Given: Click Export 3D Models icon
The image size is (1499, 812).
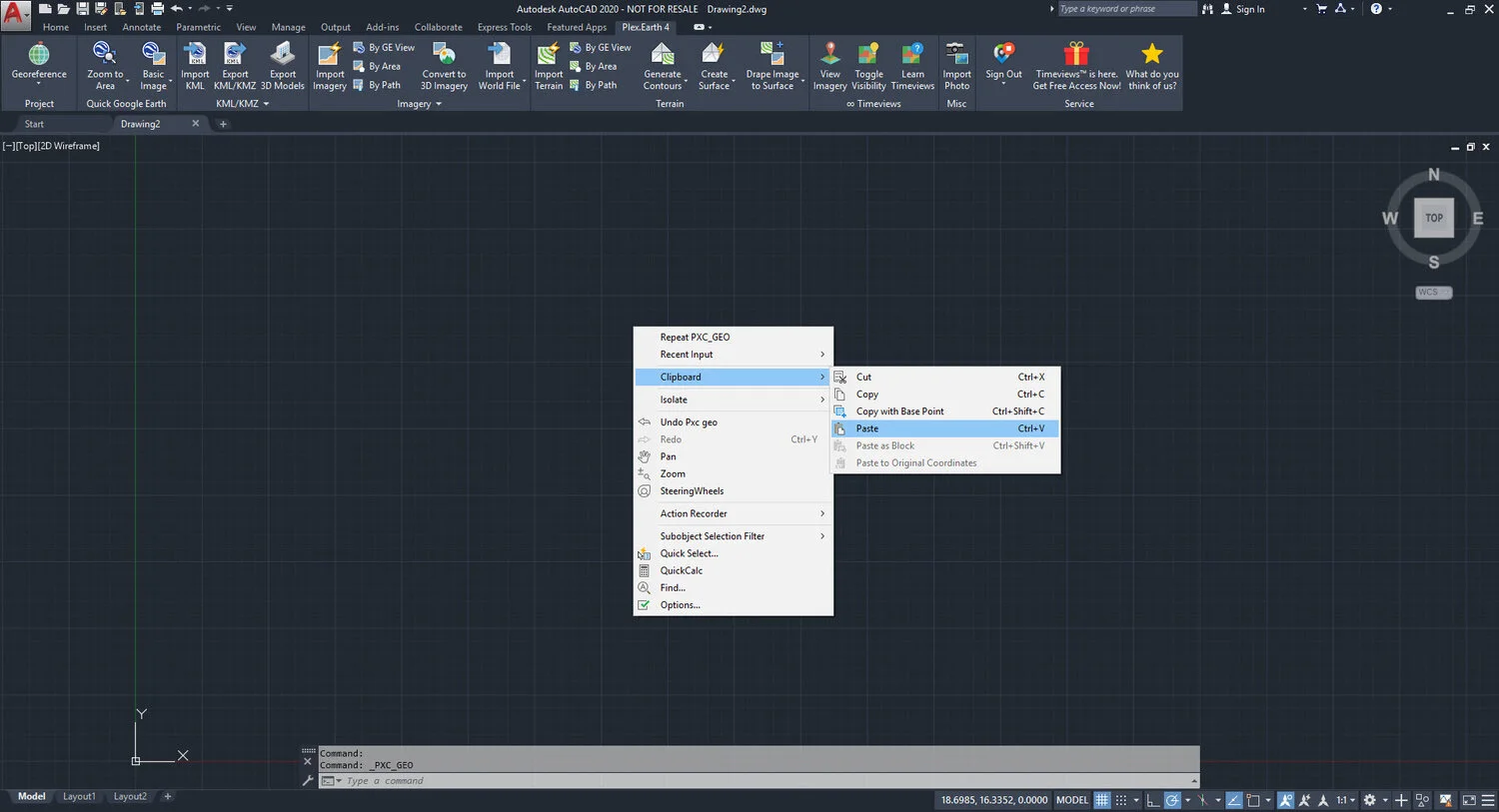Looking at the screenshot, I should pyautogui.click(x=283, y=53).
